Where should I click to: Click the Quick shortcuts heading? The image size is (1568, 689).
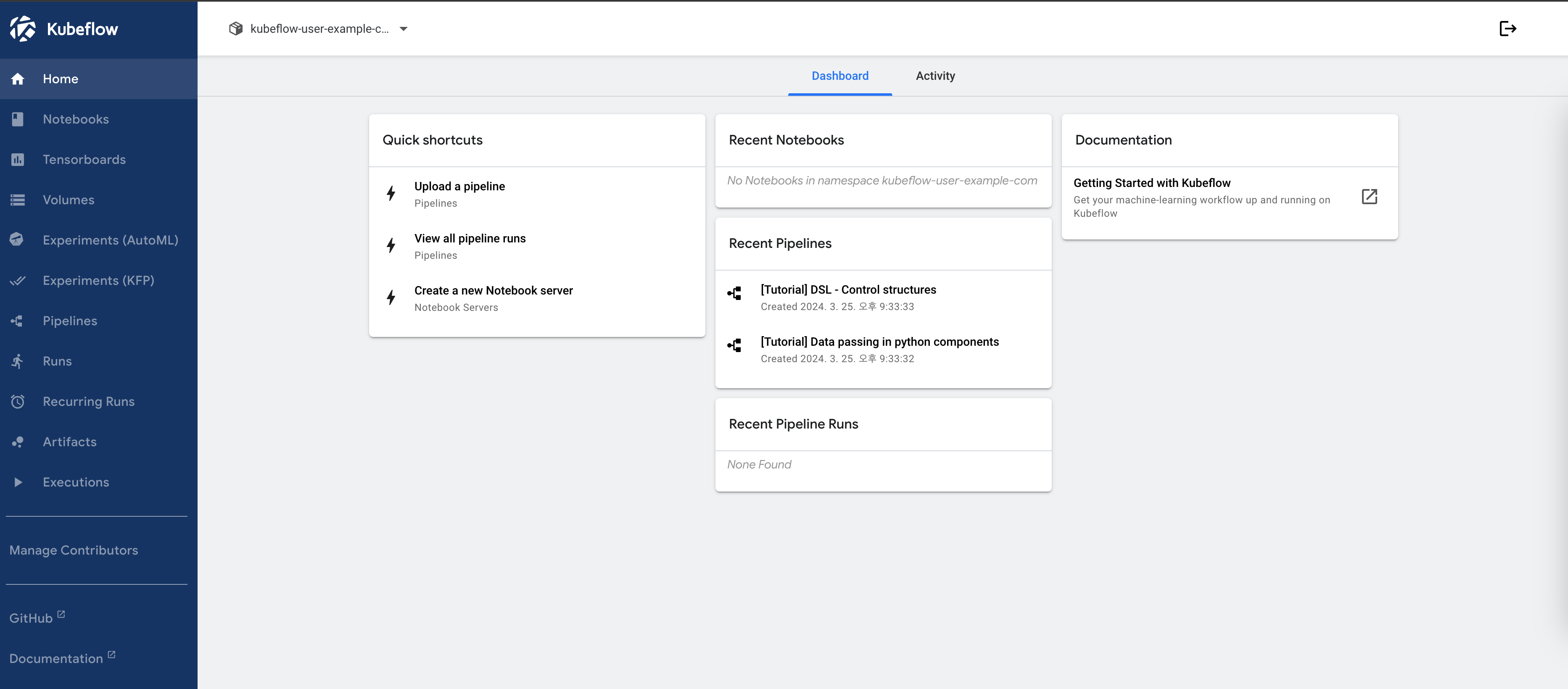coord(432,140)
